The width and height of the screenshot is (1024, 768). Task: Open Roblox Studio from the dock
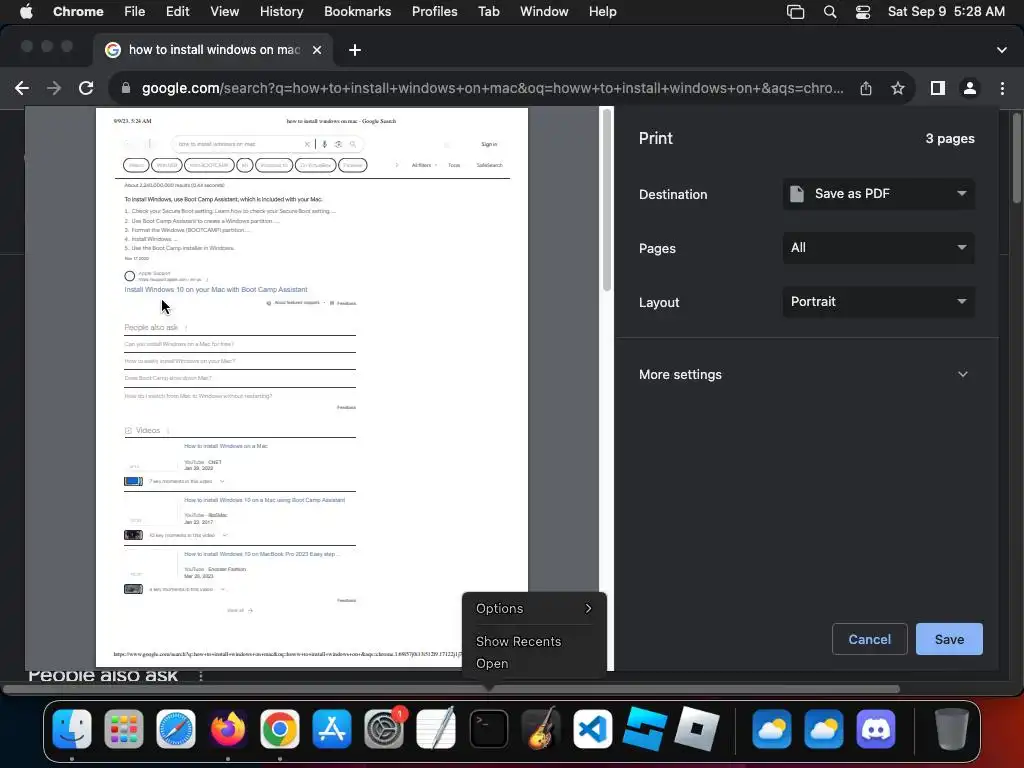point(645,729)
